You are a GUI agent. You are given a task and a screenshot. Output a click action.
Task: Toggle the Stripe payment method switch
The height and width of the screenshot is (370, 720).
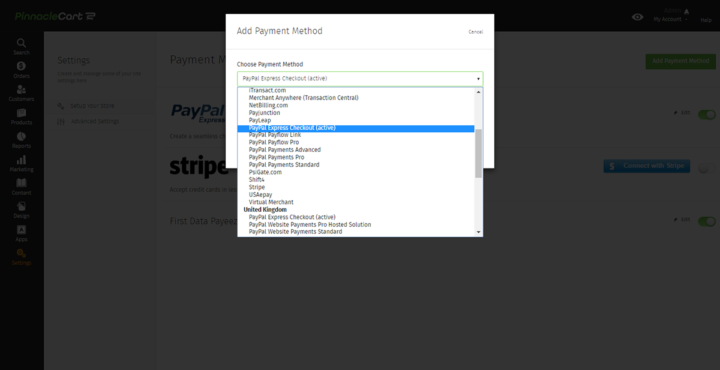(x=707, y=168)
